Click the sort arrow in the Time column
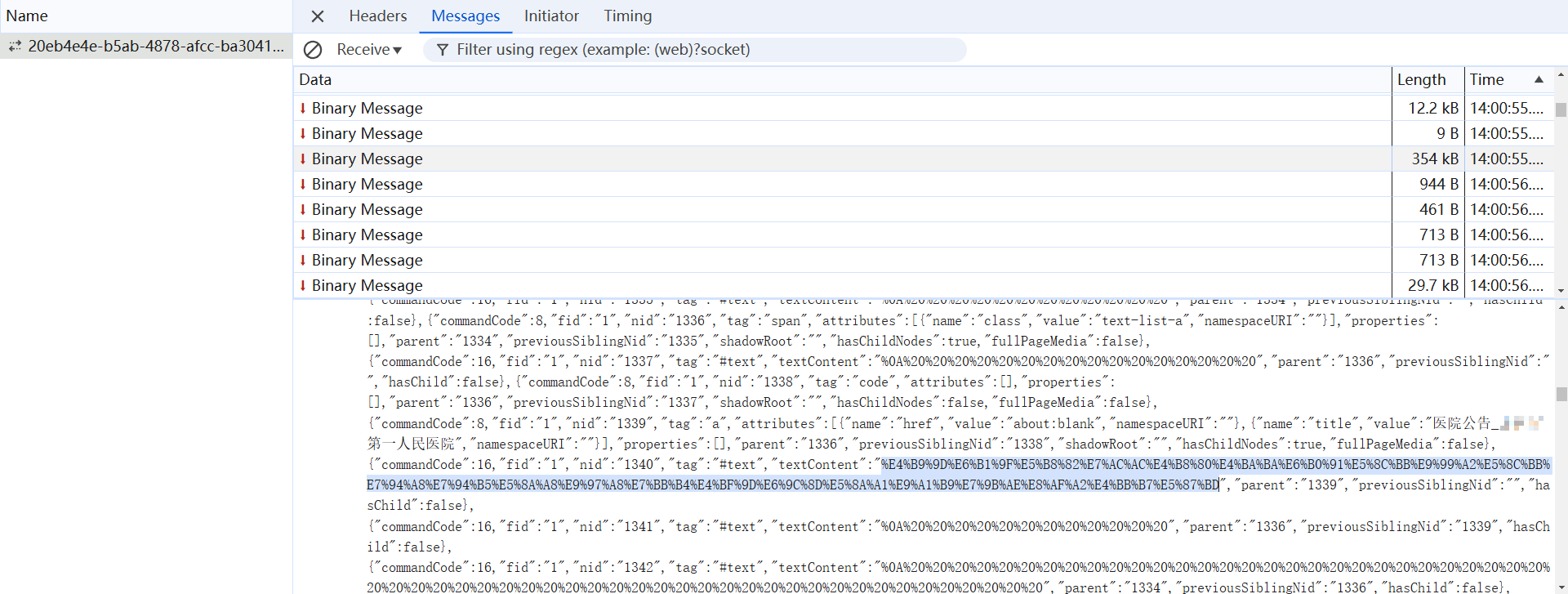The height and width of the screenshot is (594, 1568). click(x=1539, y=79)
